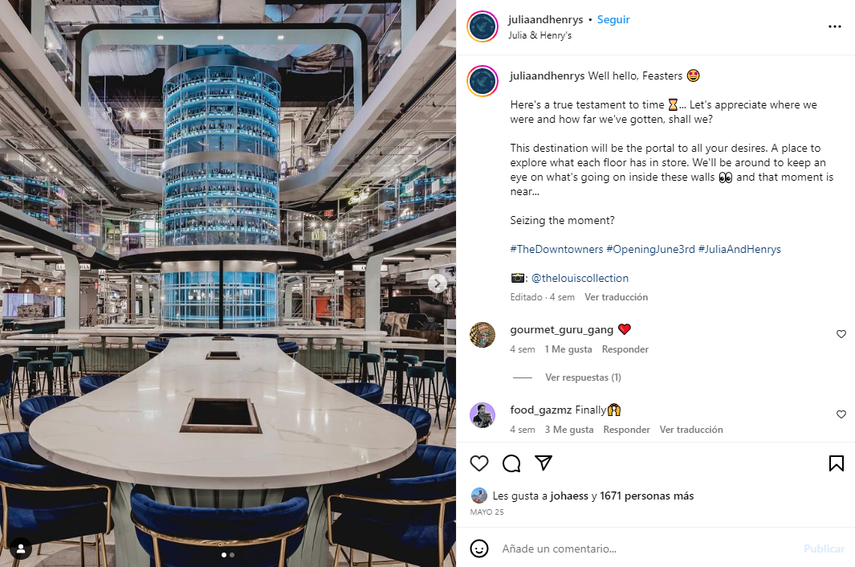Follow juliaandhenrys via Seguir
This screenshot has height=567, width=855.
pyautogui.click(x=613, y=20)
